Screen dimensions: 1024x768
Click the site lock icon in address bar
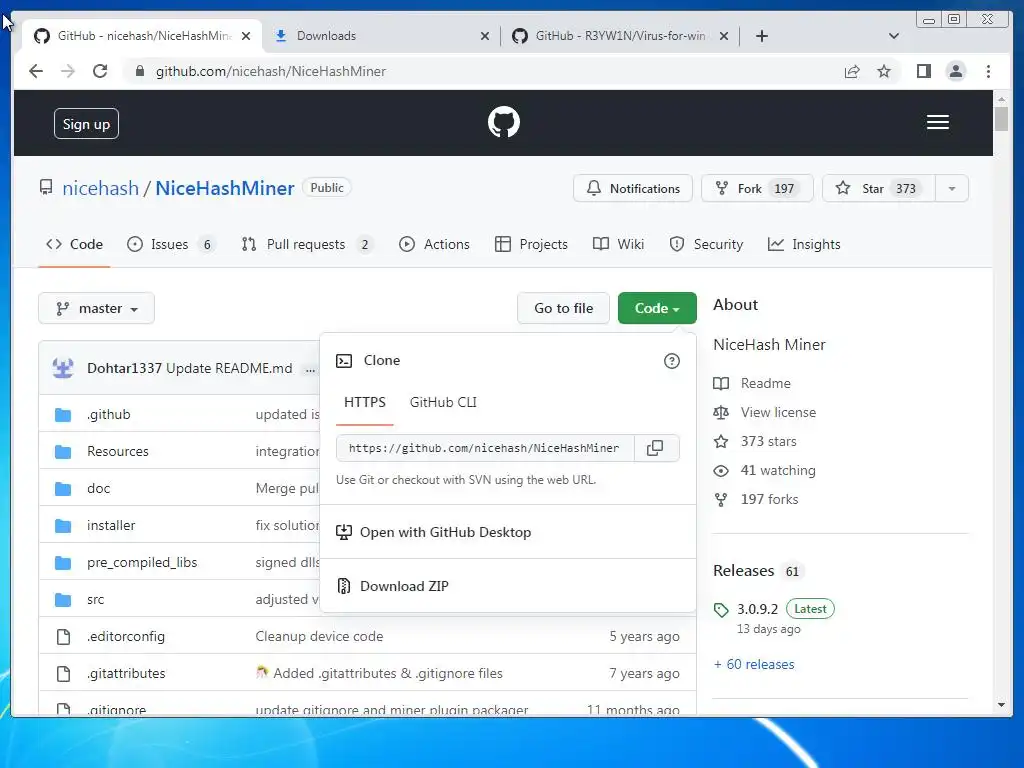tap(139, 71)
